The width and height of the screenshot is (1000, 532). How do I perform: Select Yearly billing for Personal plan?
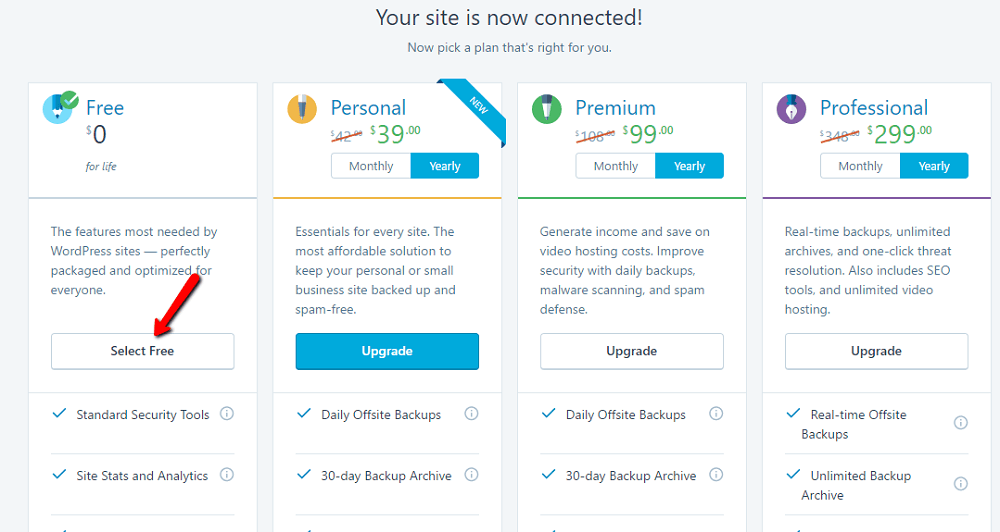tap(445, 166)
